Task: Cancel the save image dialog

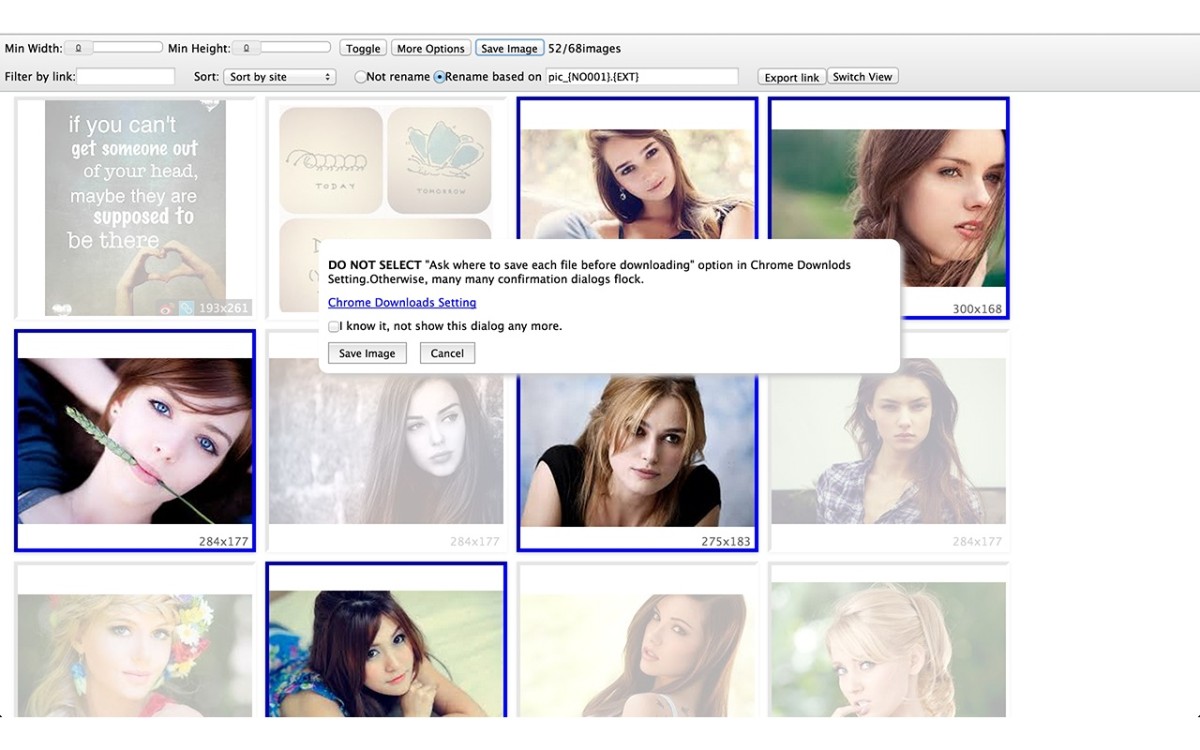Action: 447,353
